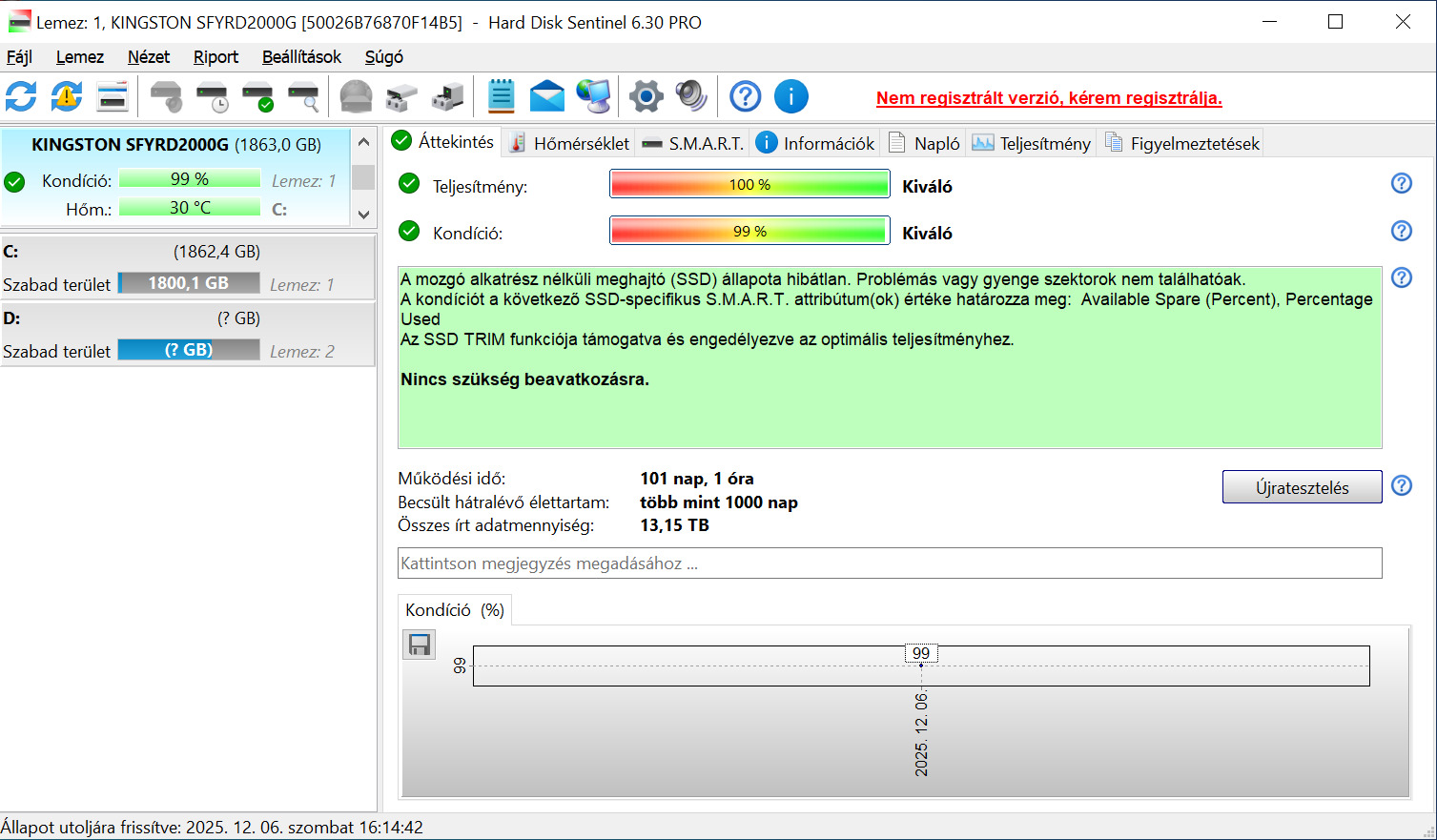Click the disk with magnifier toolbar icon
The image size is (1437, 840).
pos(303,96)
